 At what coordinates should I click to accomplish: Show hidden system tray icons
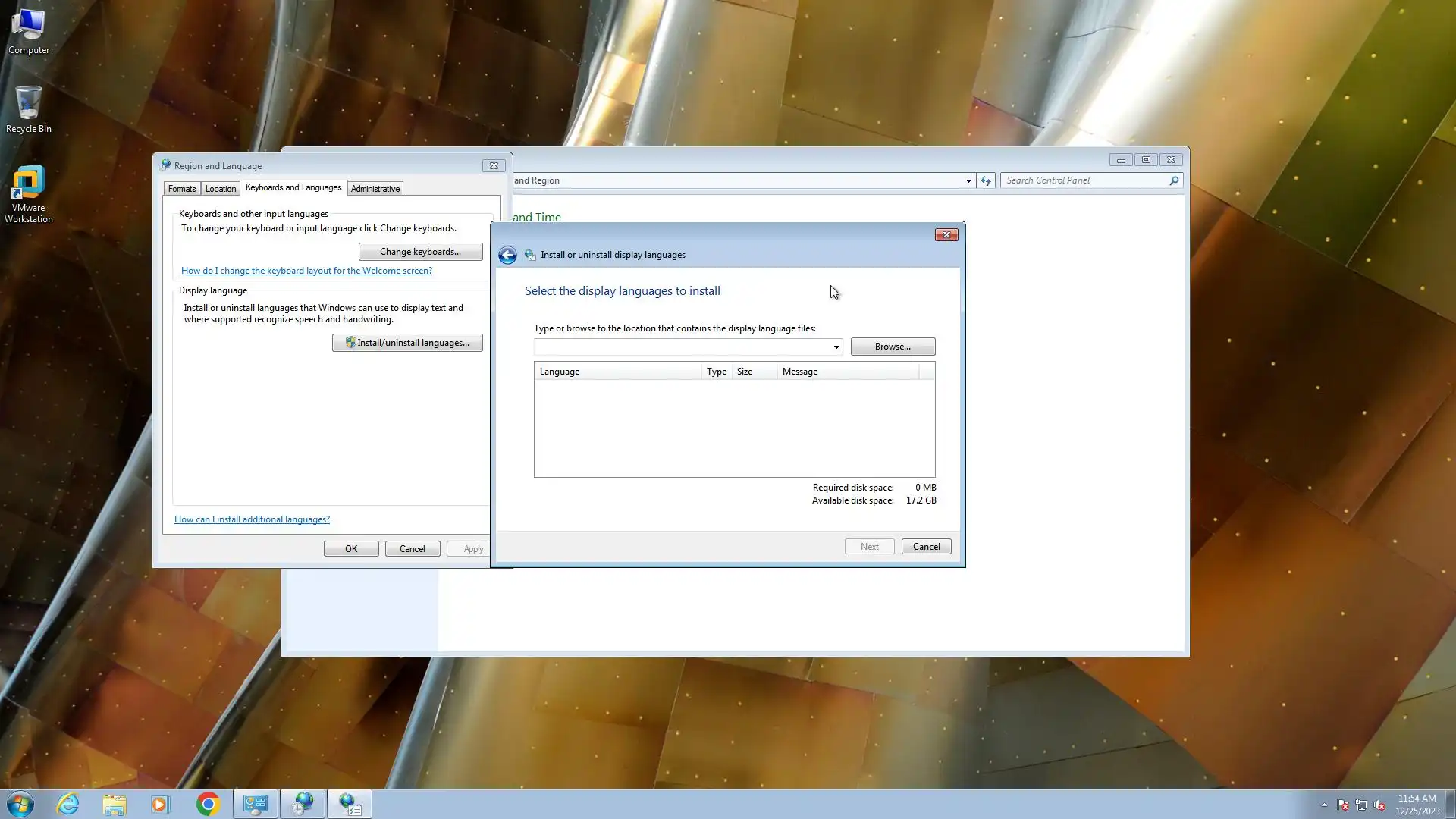pos(1324,805)
